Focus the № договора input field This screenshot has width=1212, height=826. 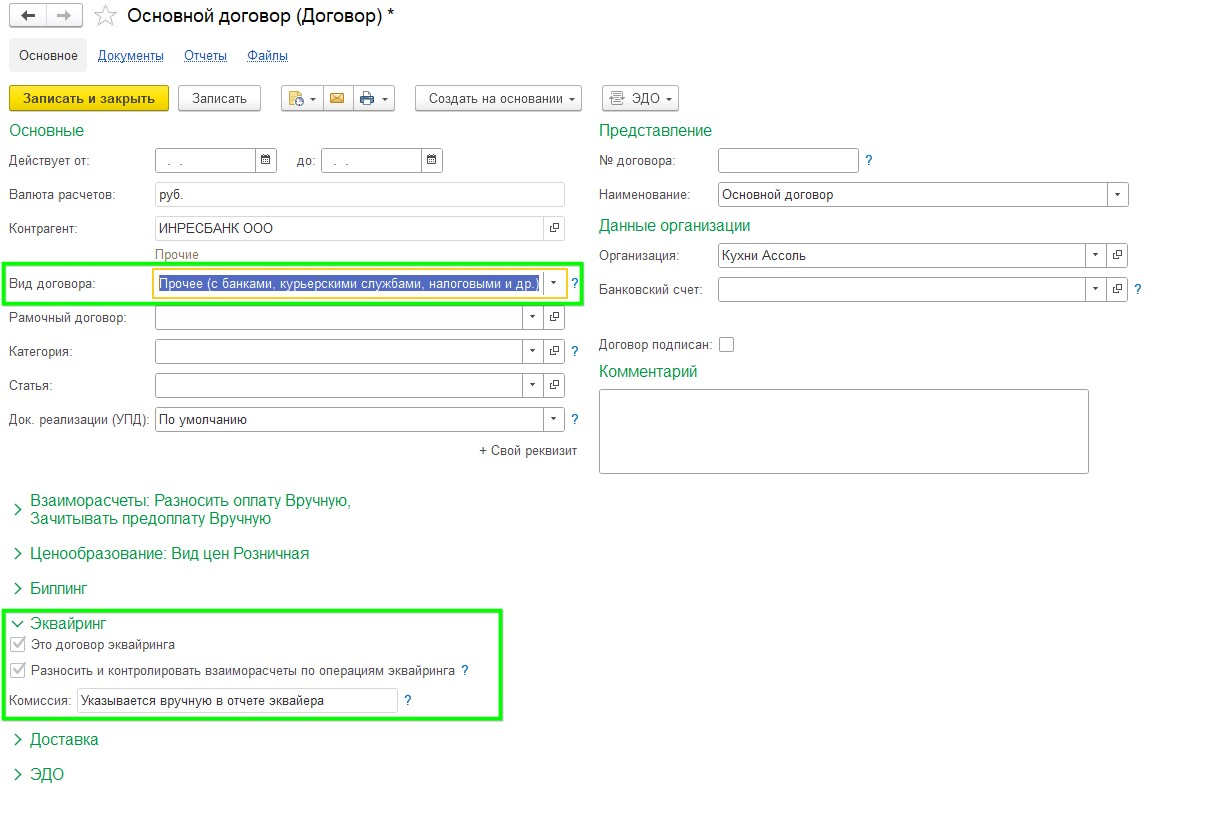(788, 160)
